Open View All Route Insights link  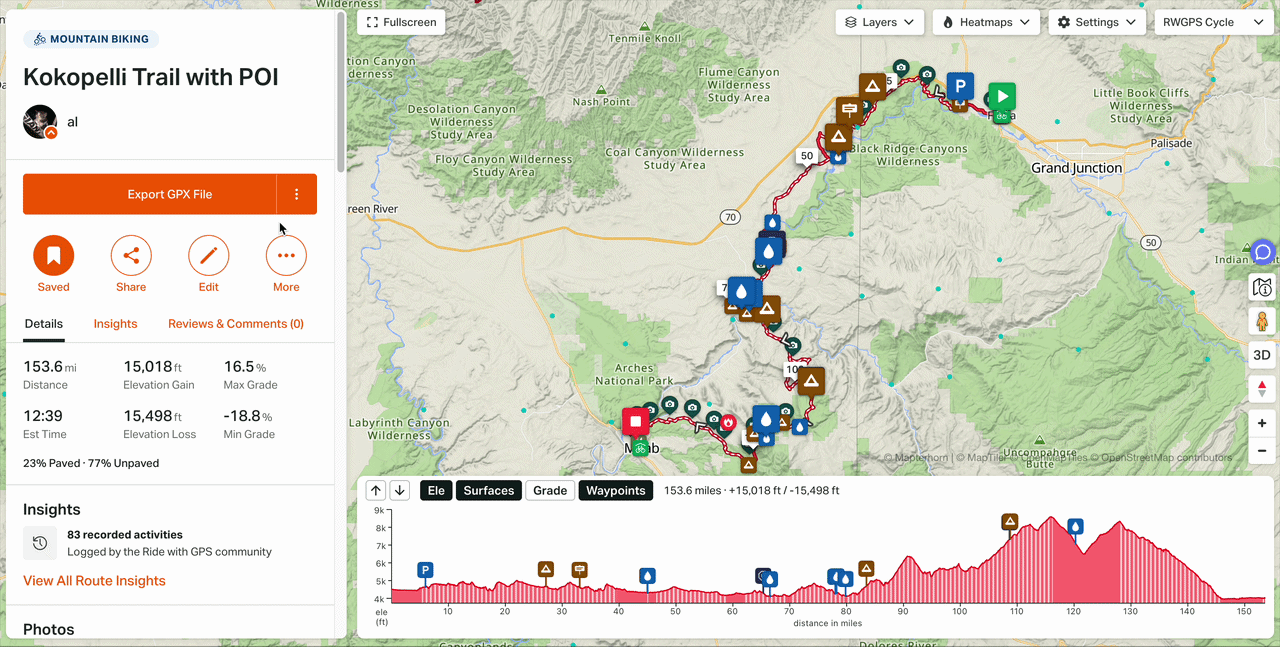coord(95,581)
